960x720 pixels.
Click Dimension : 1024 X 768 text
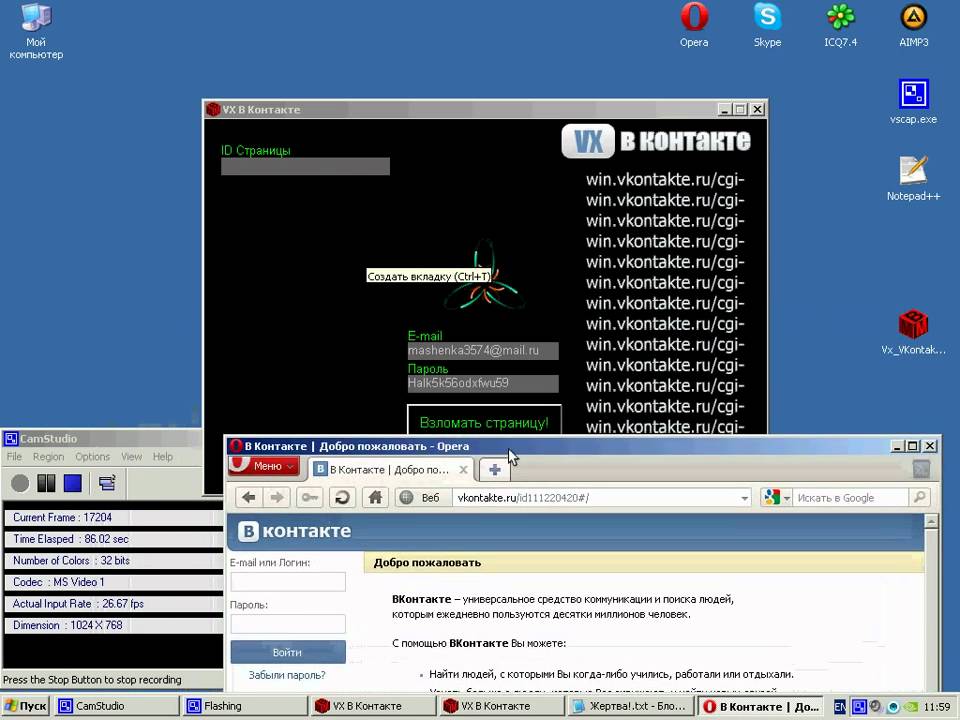click(x=67, y=625)
